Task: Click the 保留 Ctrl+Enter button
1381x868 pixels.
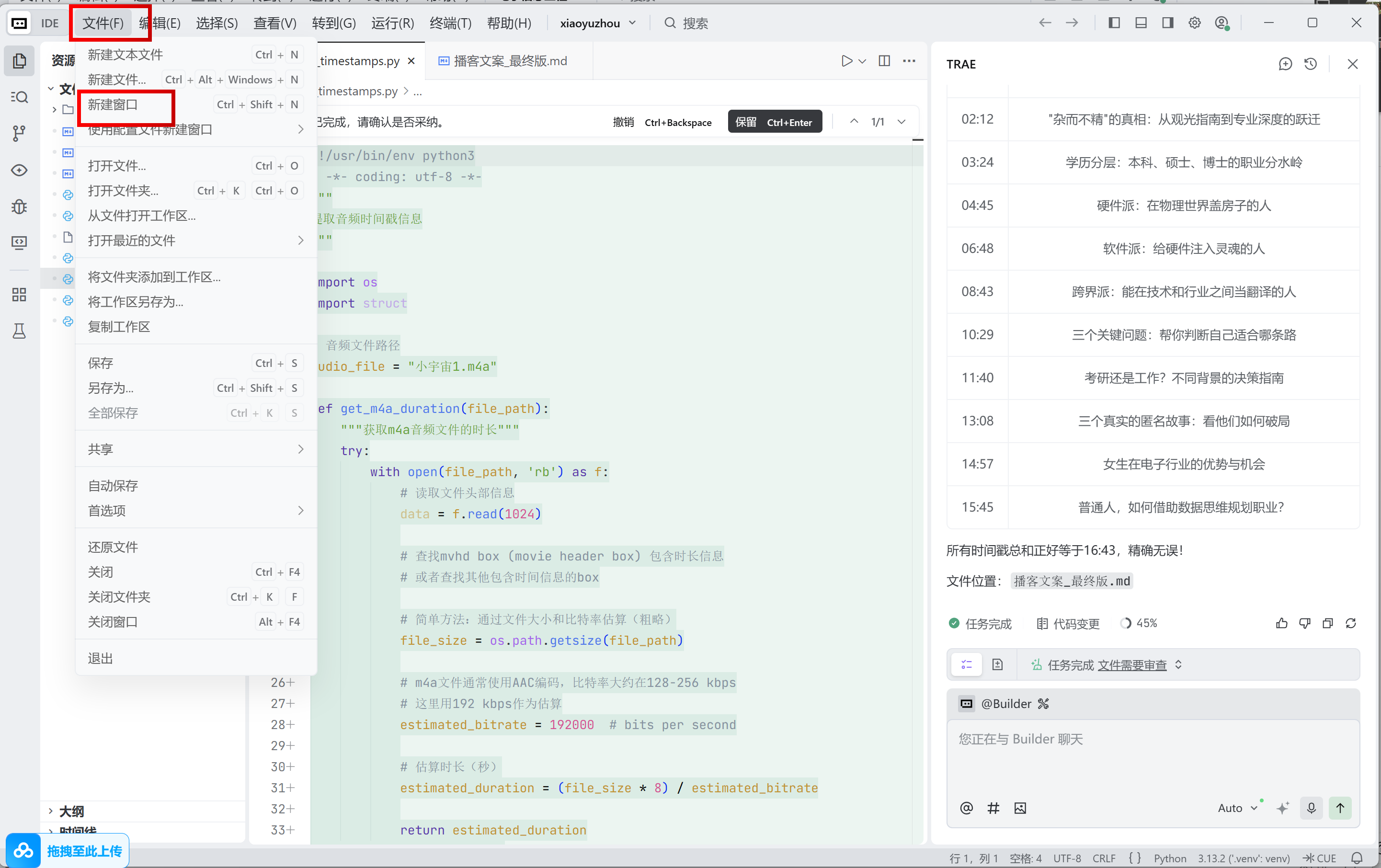Action: (x=774, y=122)
